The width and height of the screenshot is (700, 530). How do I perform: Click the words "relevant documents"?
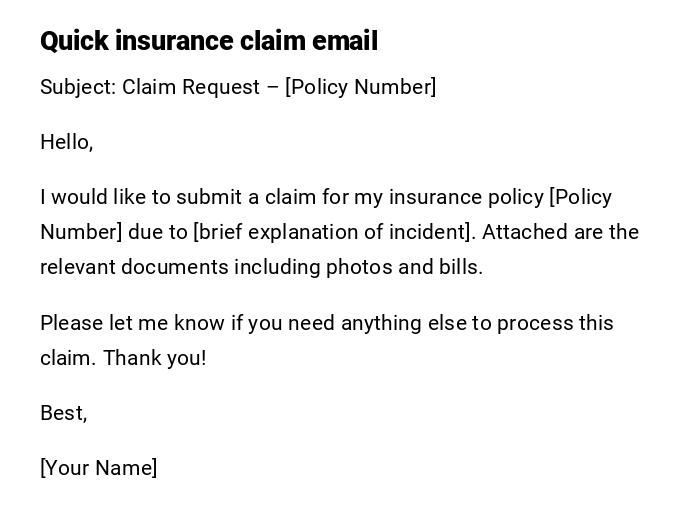134,267
